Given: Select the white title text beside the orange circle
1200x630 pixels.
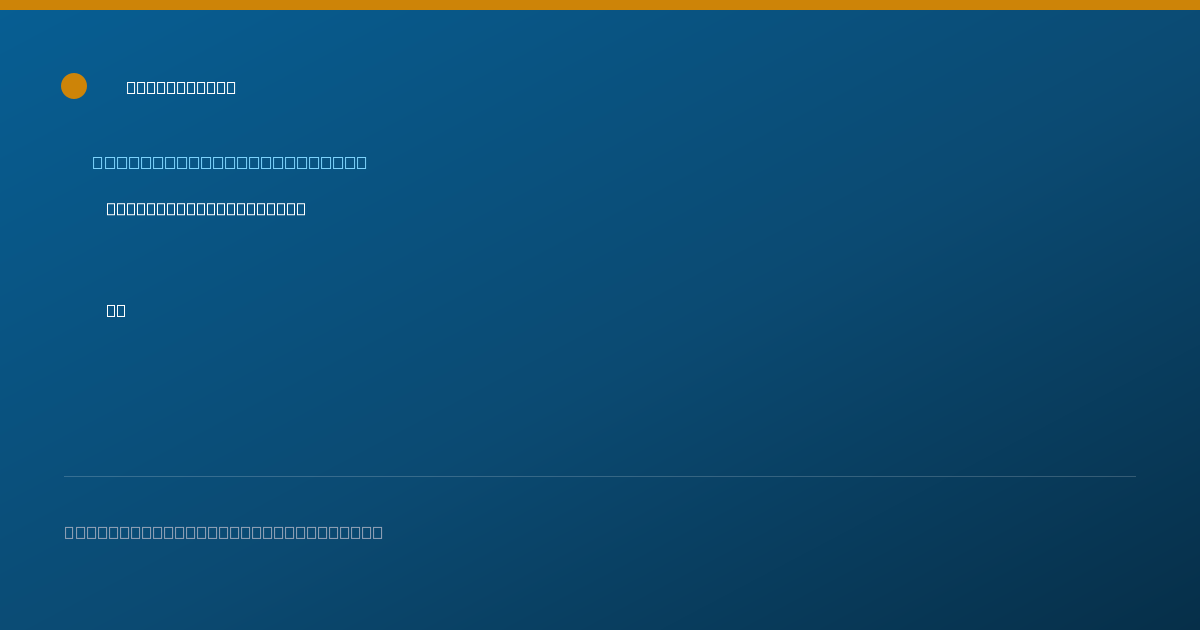Looking at the screenshot, I should pos(181,88).
